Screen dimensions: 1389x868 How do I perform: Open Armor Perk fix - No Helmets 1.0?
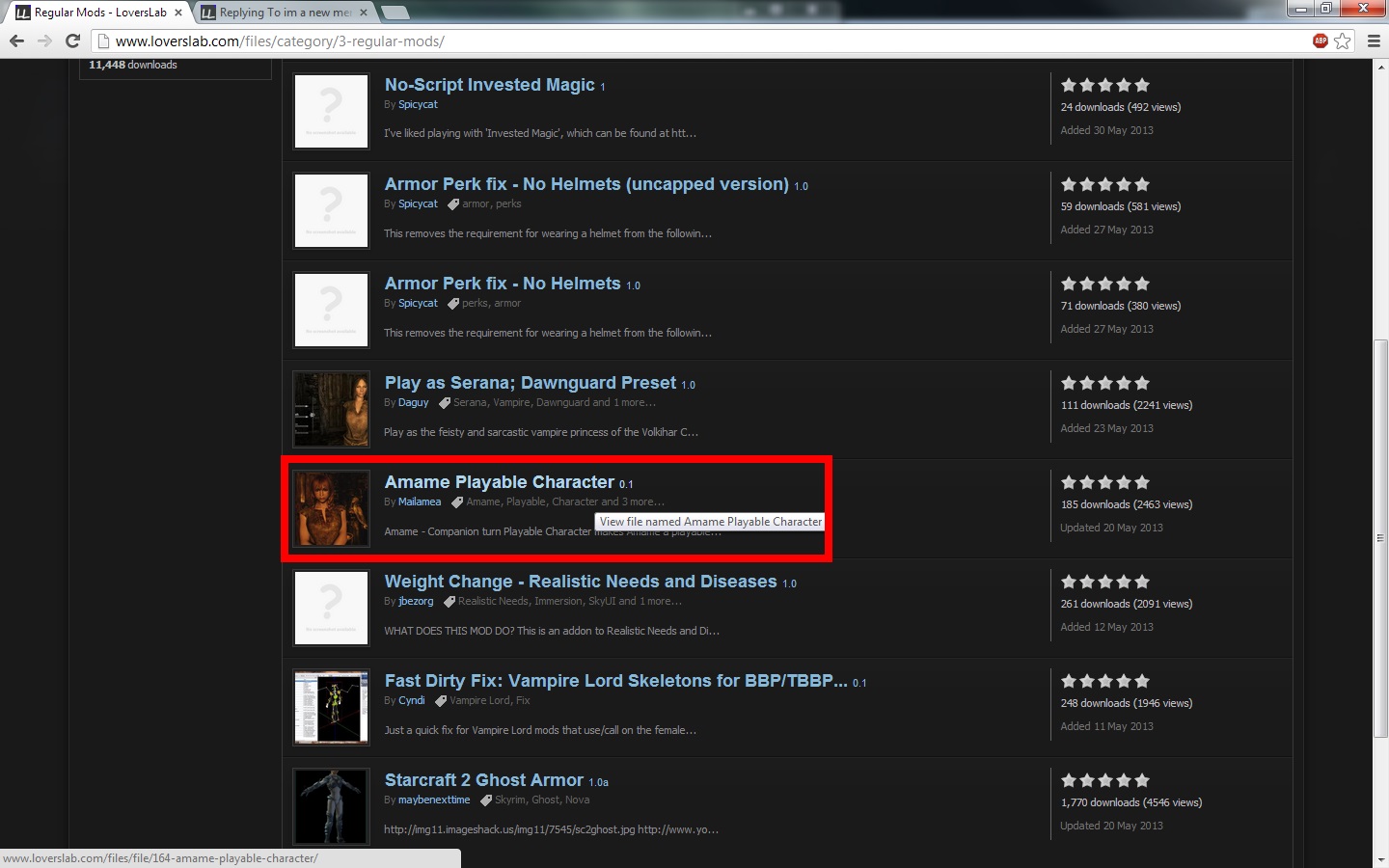[503, 284]
